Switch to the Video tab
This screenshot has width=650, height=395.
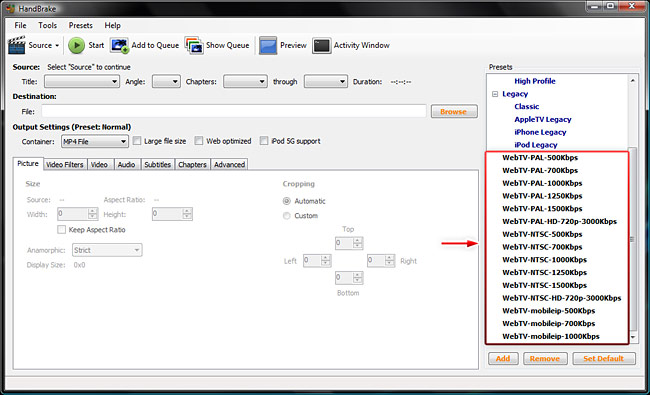tap(99, 165)
